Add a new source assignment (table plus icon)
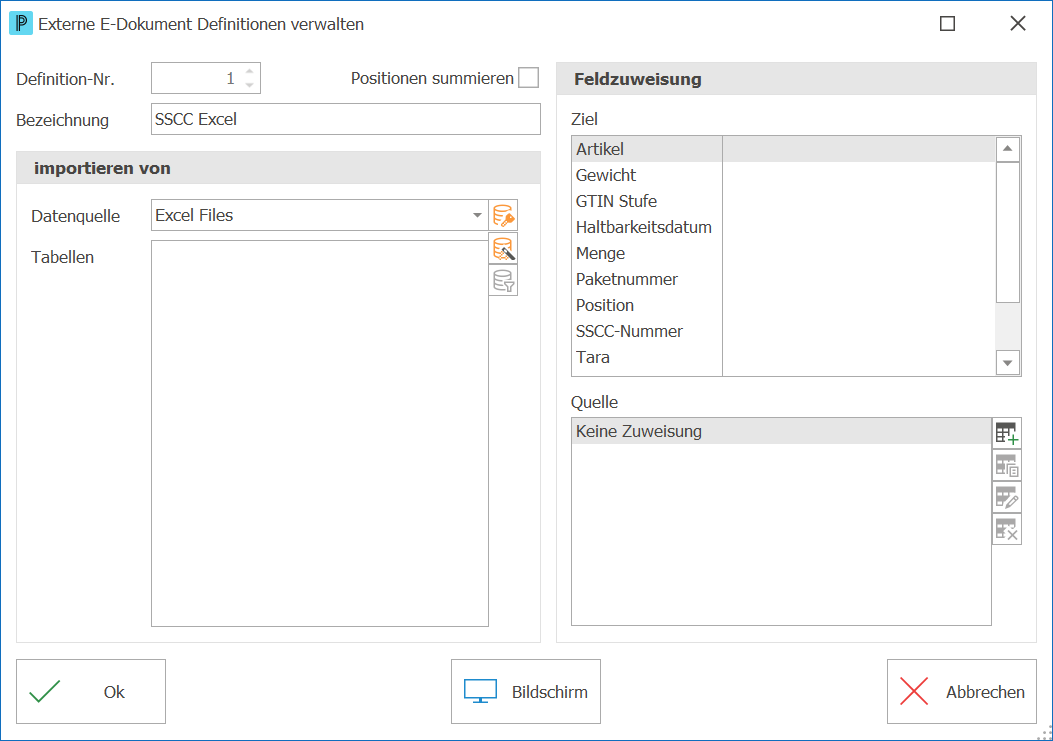The width and height of the screenshot is (1053, 741). (1007, 433)
